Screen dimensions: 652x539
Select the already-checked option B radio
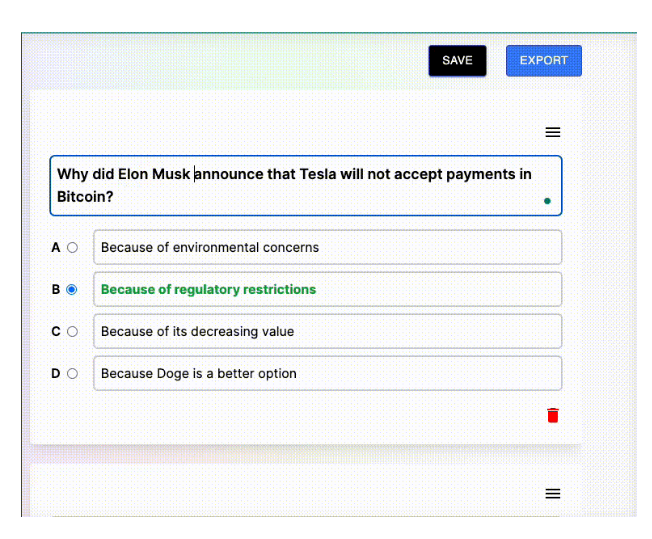(x=72, y=290)
